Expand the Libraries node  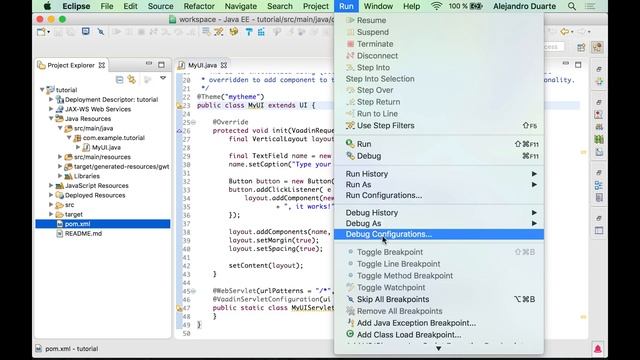click(60, 176)
